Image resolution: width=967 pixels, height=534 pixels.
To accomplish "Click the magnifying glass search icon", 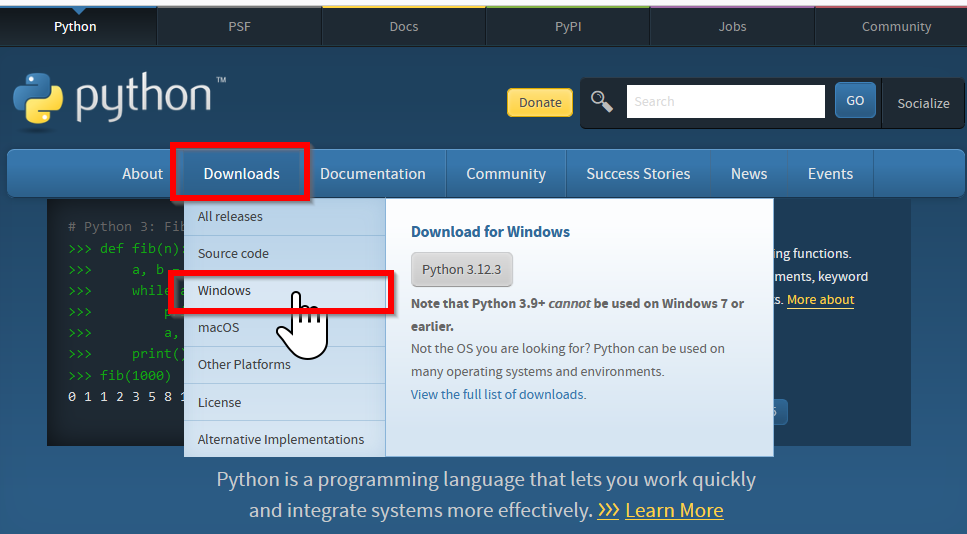I will [601, 101].
